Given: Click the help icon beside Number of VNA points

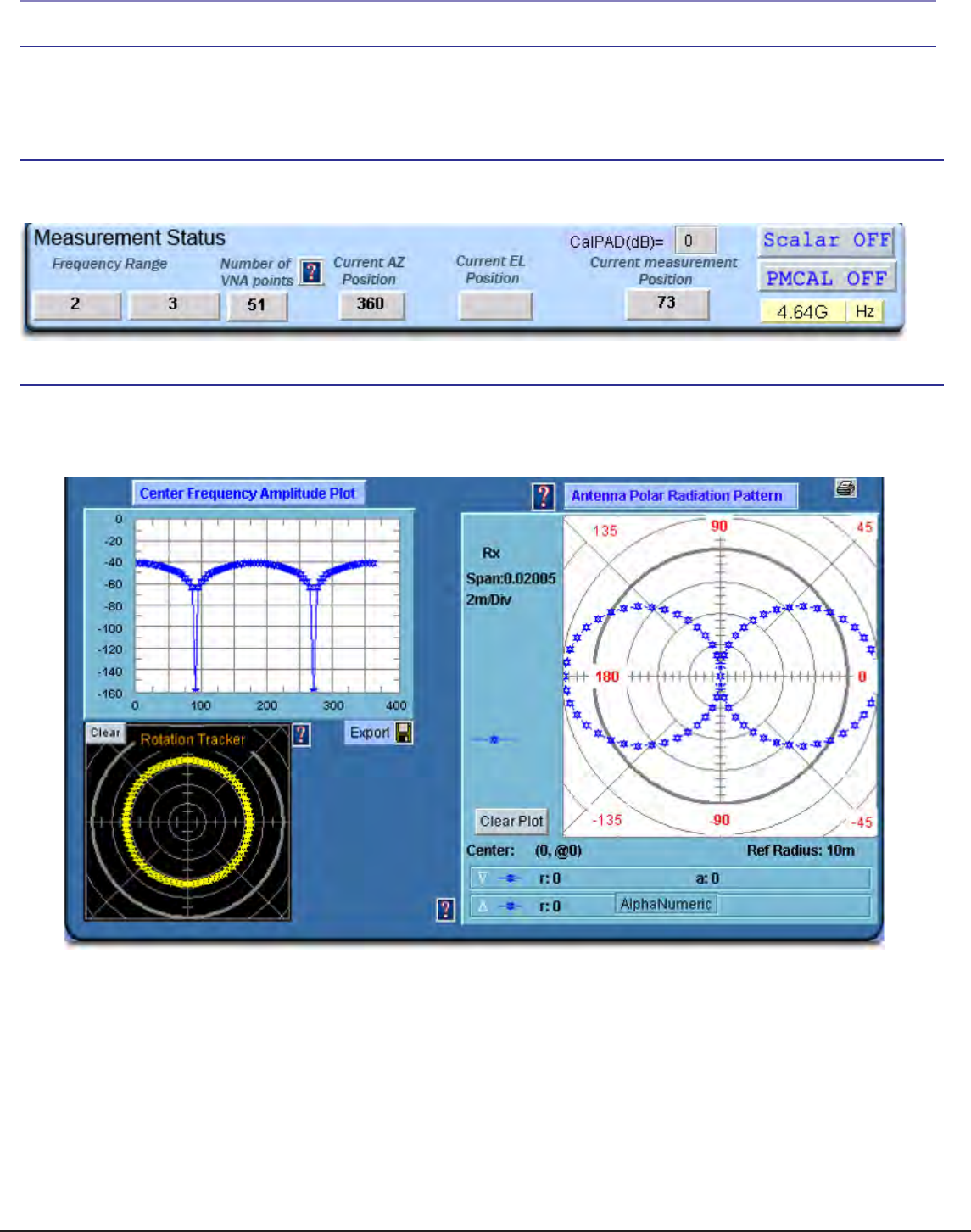Looking at the screenshot, I should 312,272.
